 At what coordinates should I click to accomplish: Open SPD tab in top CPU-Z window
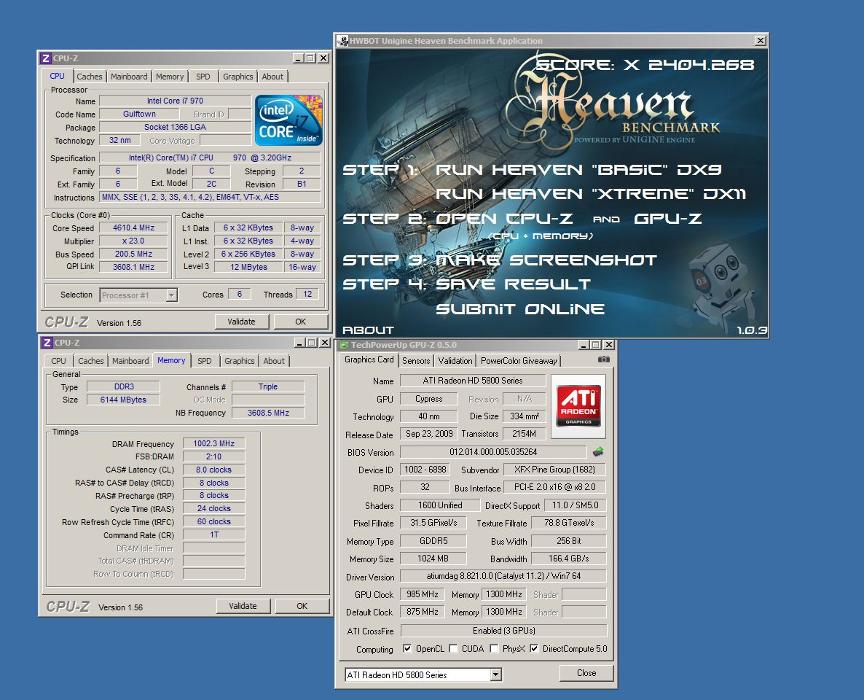coord(203,77)
